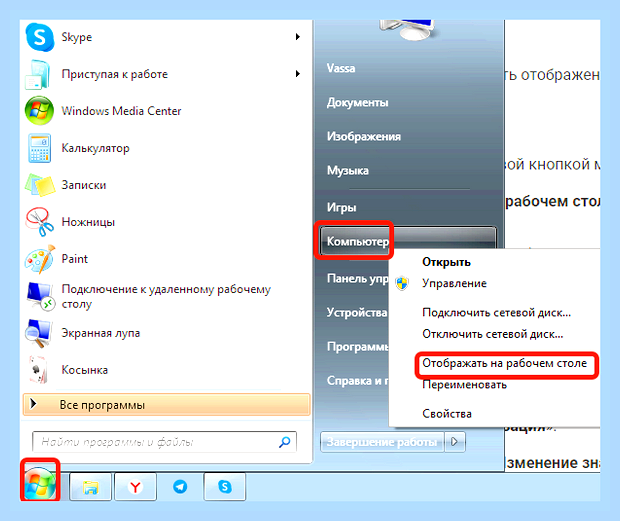This screenshot has height=521, width=620.
Task: Click the Записки label
Action: coord(83,185)
